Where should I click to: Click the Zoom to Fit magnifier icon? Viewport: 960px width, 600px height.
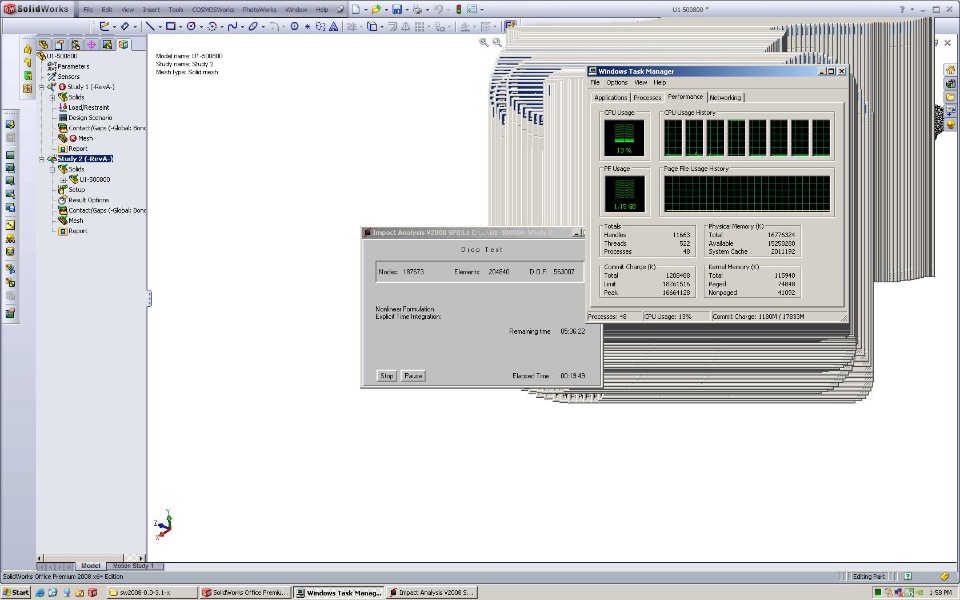pyautogui.click(x=484, y=42)
